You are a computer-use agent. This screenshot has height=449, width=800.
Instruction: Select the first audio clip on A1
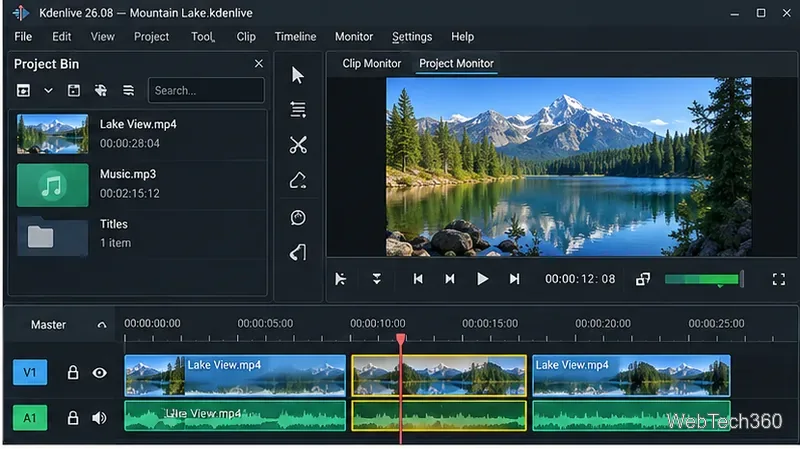tap(235, 416)
